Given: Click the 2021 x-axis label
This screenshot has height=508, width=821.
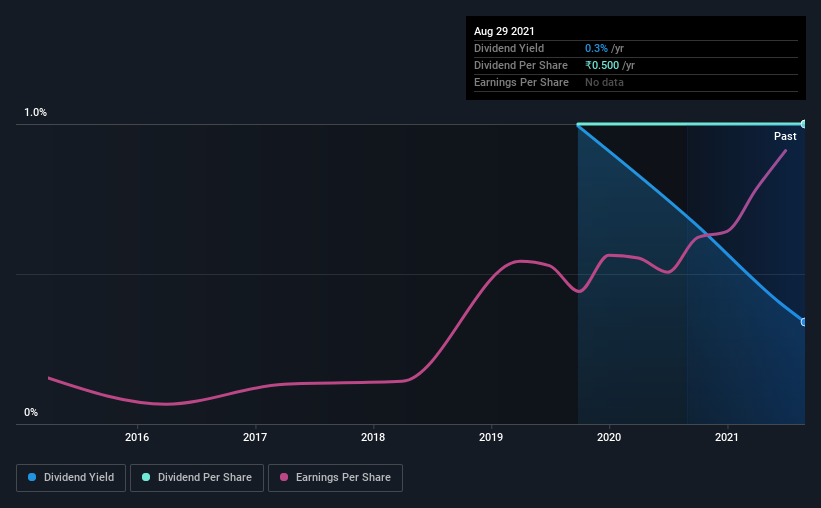Looking at the screenshot, I should click(x=727, y=437).
